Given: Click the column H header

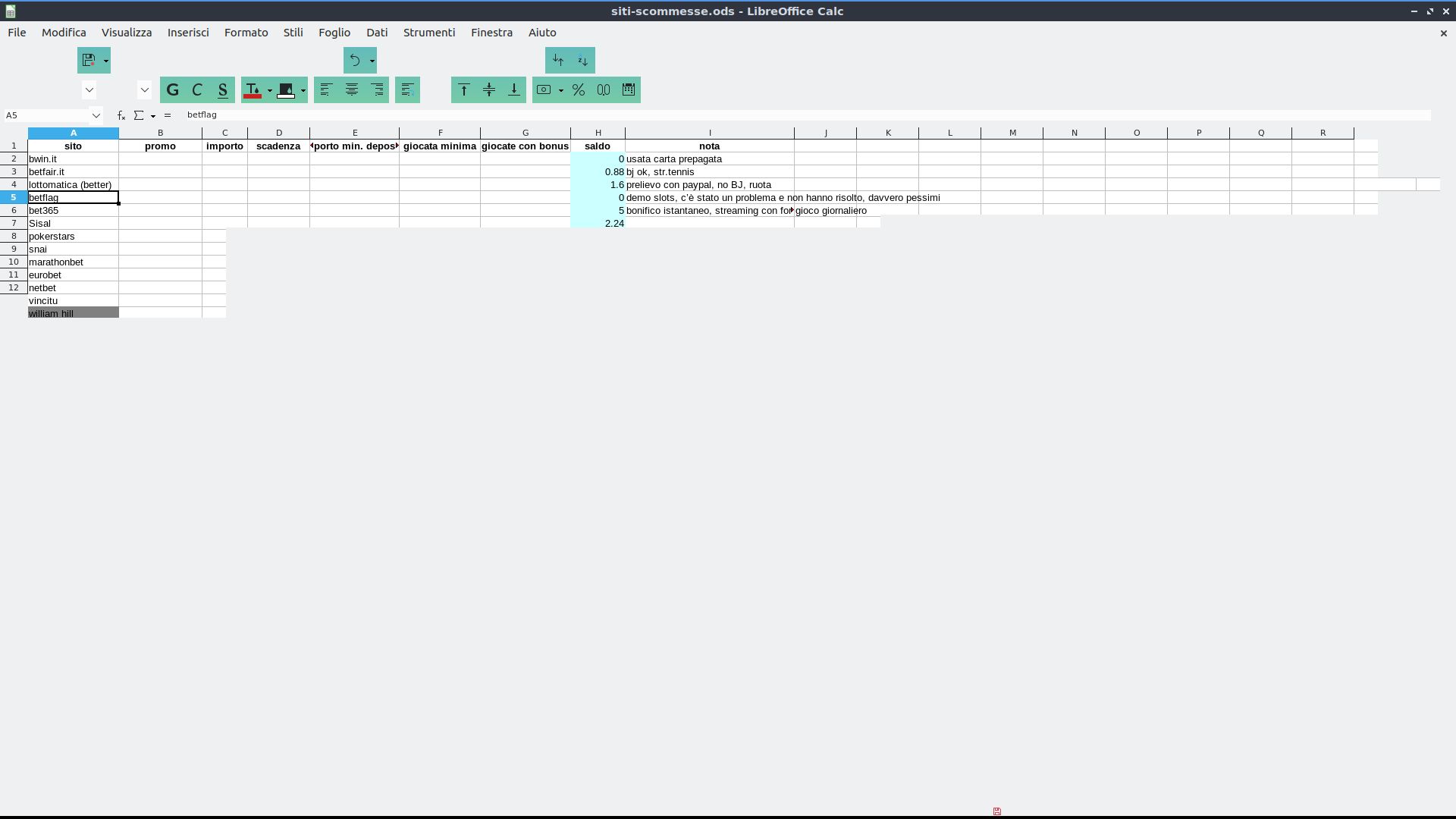Looking at the screenshot, I should pos(598,133).
